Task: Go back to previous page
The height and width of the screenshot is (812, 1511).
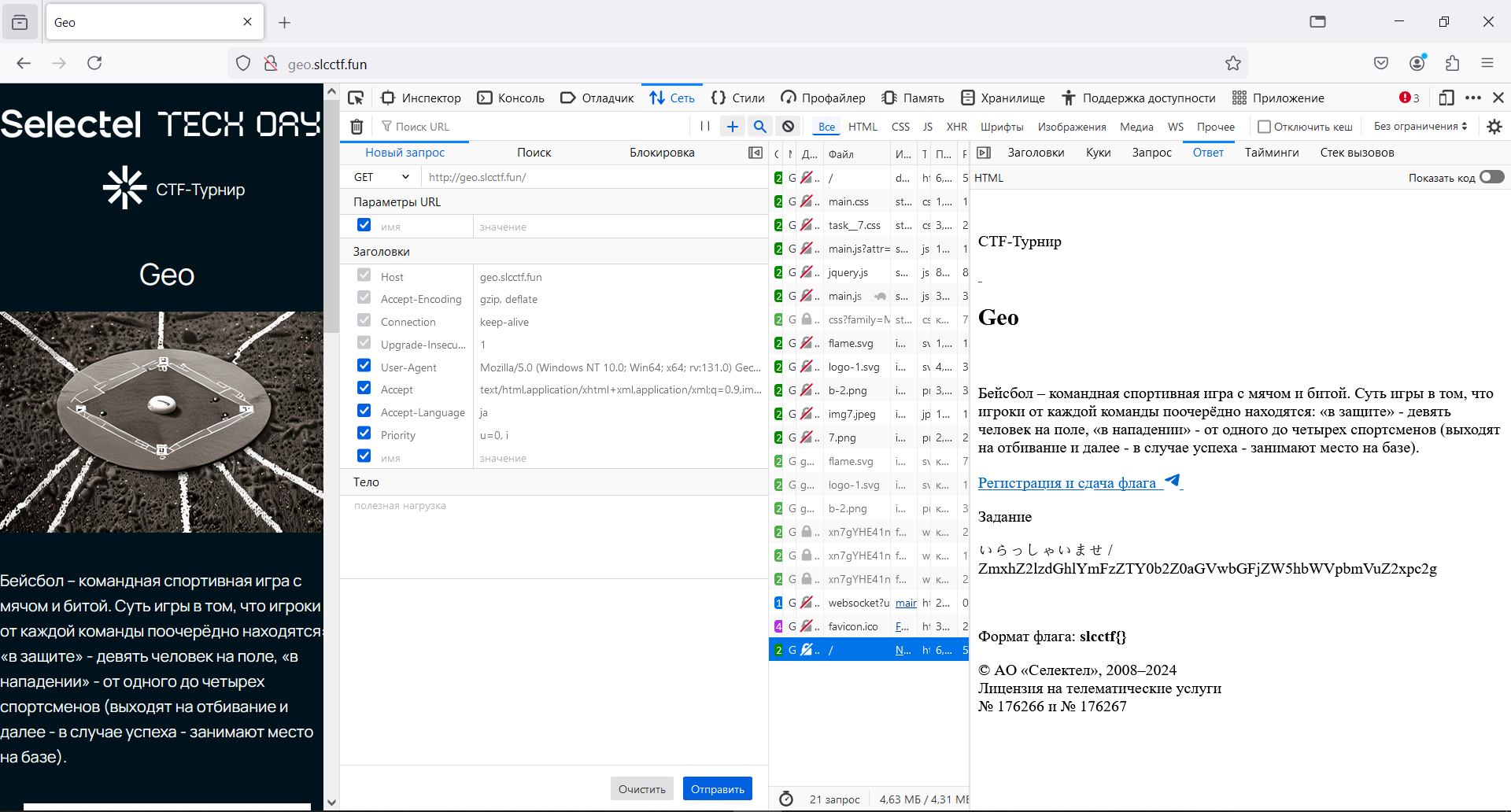Action: pos(24,64)
